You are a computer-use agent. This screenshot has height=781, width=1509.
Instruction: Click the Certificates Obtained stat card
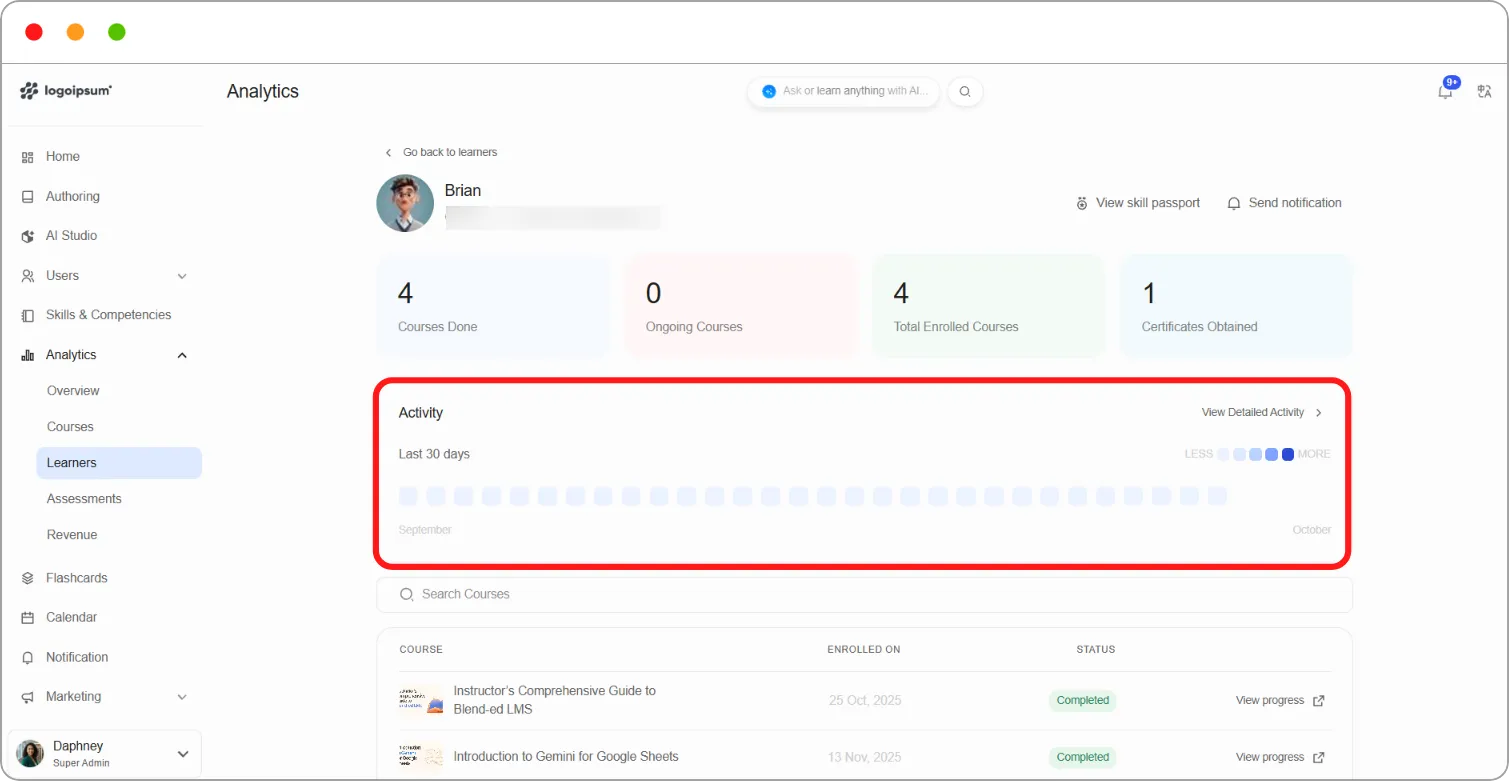[1236, 306]
